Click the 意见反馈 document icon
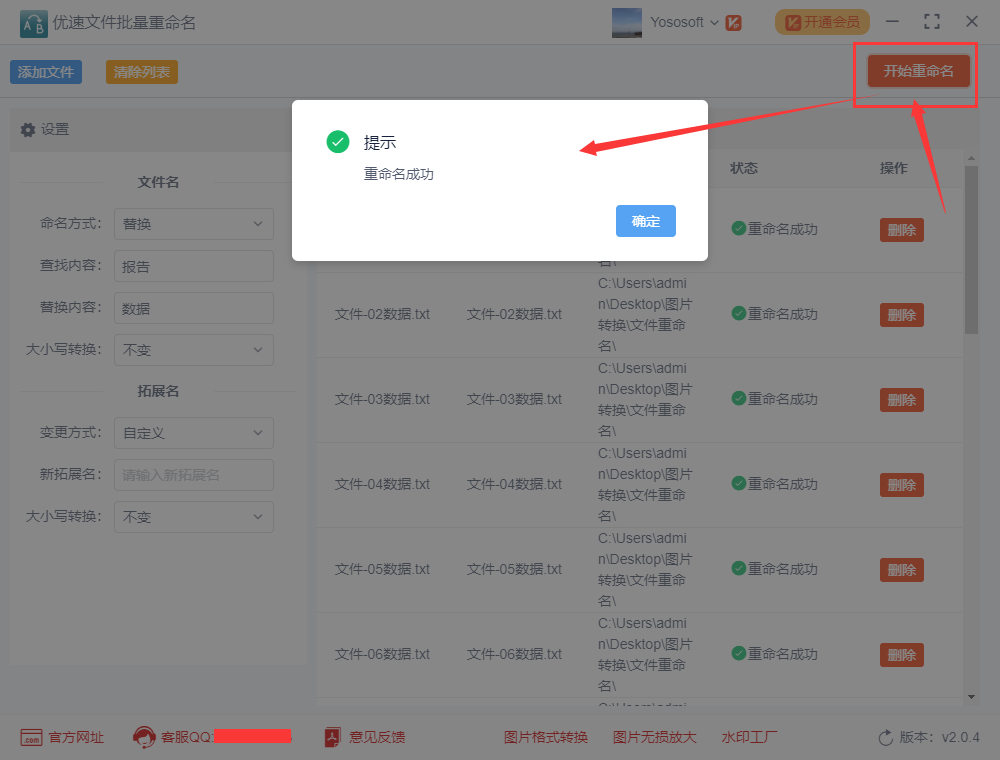Screen dimensions: 1000x760 [332, 738]
